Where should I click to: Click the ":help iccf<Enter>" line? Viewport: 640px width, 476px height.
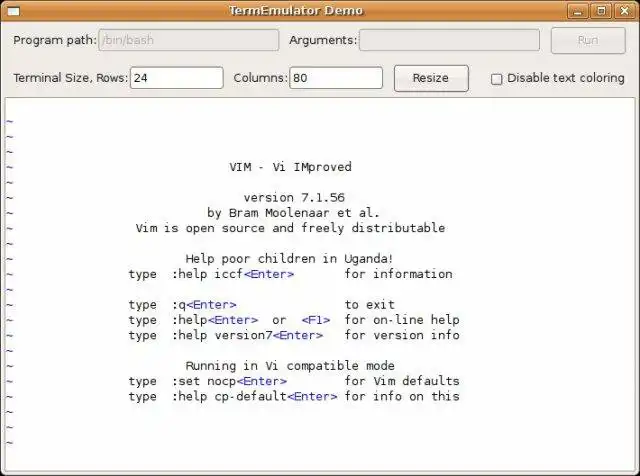[233, 274]
